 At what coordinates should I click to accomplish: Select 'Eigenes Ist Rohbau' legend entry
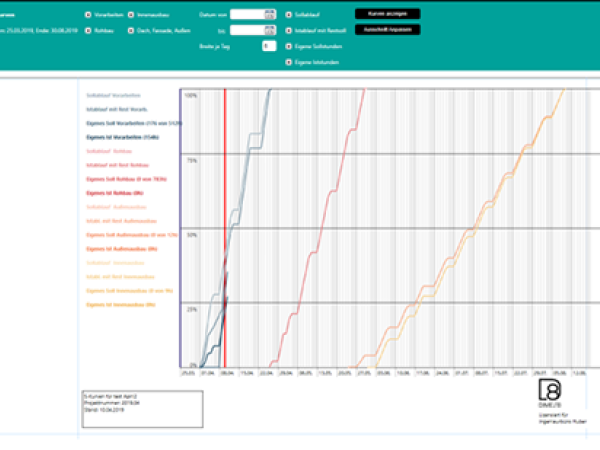tap(115, 193)
